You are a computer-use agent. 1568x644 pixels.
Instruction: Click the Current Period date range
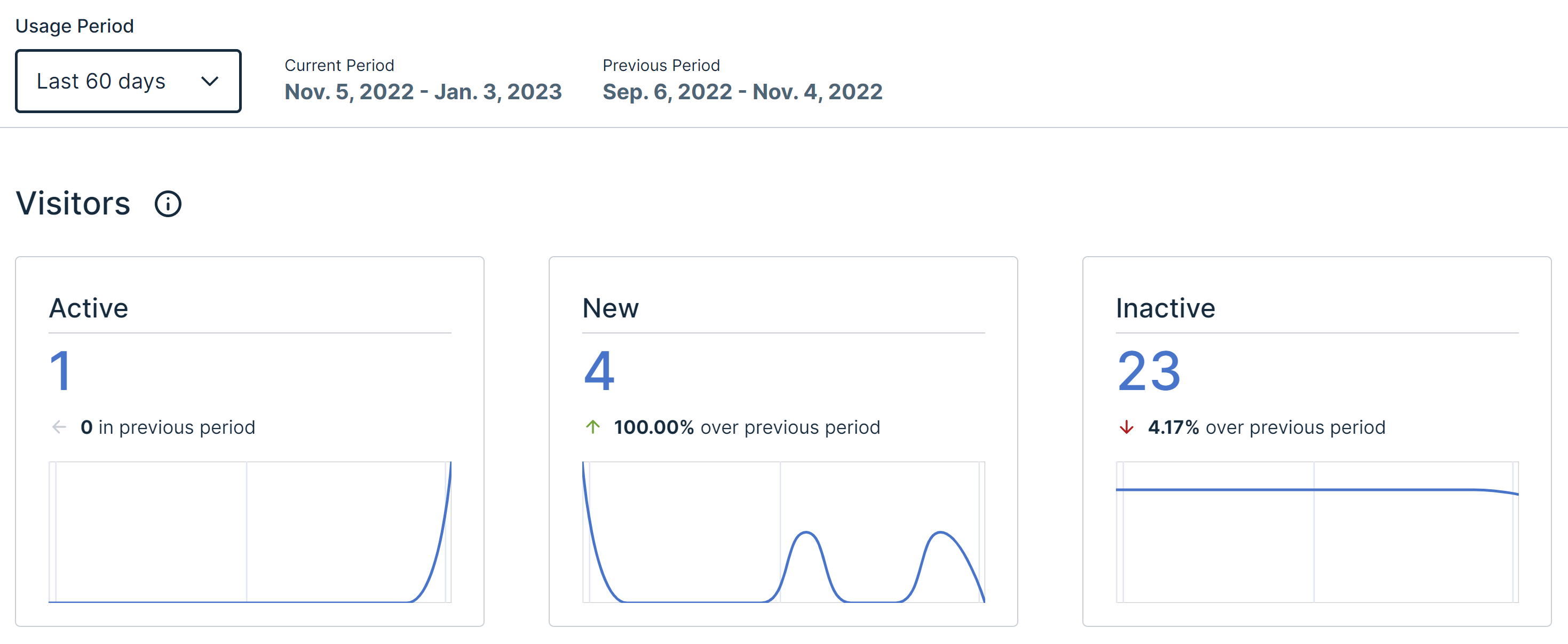[423, 92]
